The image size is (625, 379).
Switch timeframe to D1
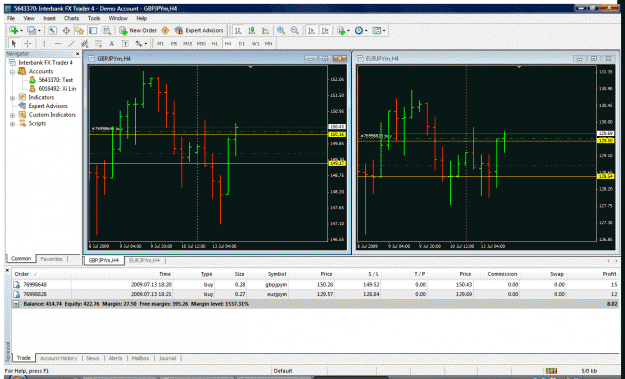coord(242,43)
